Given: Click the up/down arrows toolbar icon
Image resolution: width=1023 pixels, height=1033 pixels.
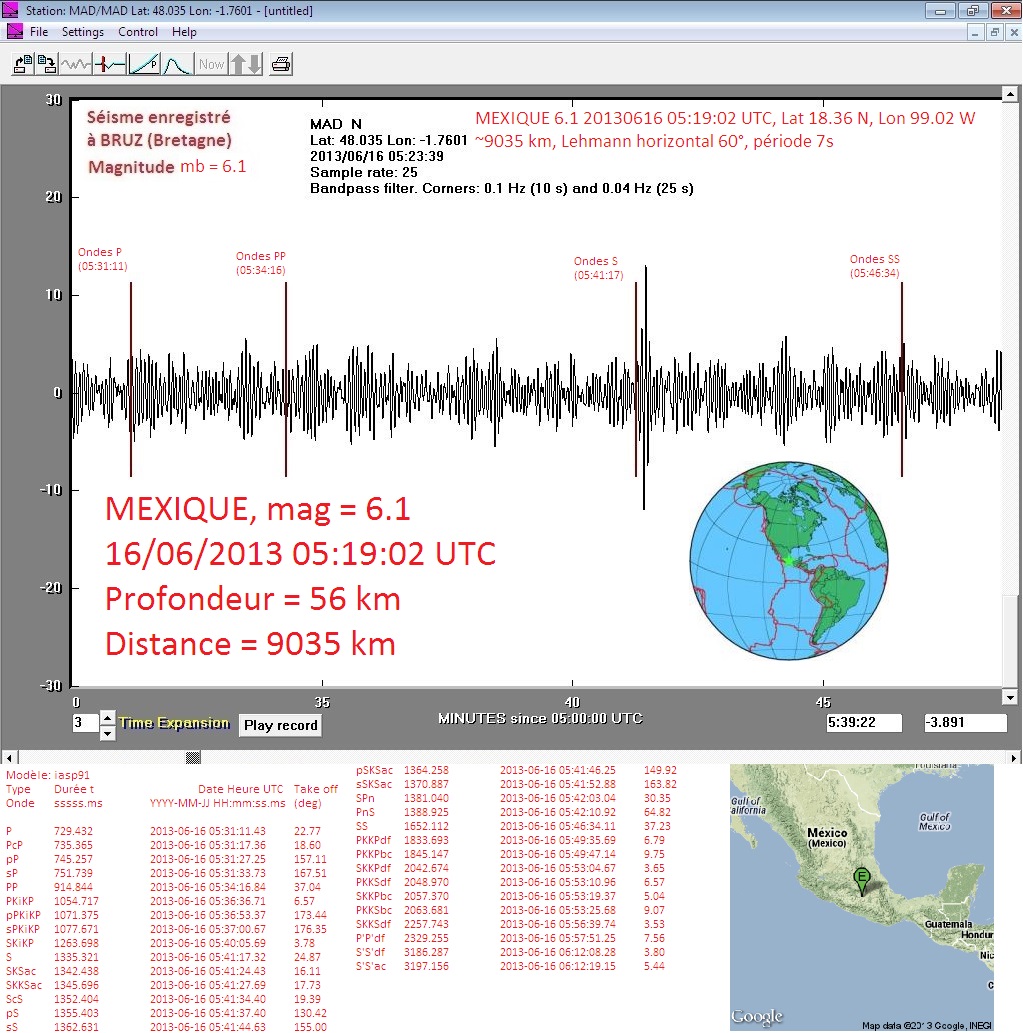Looking at the screenshot, I should (246, 65).
